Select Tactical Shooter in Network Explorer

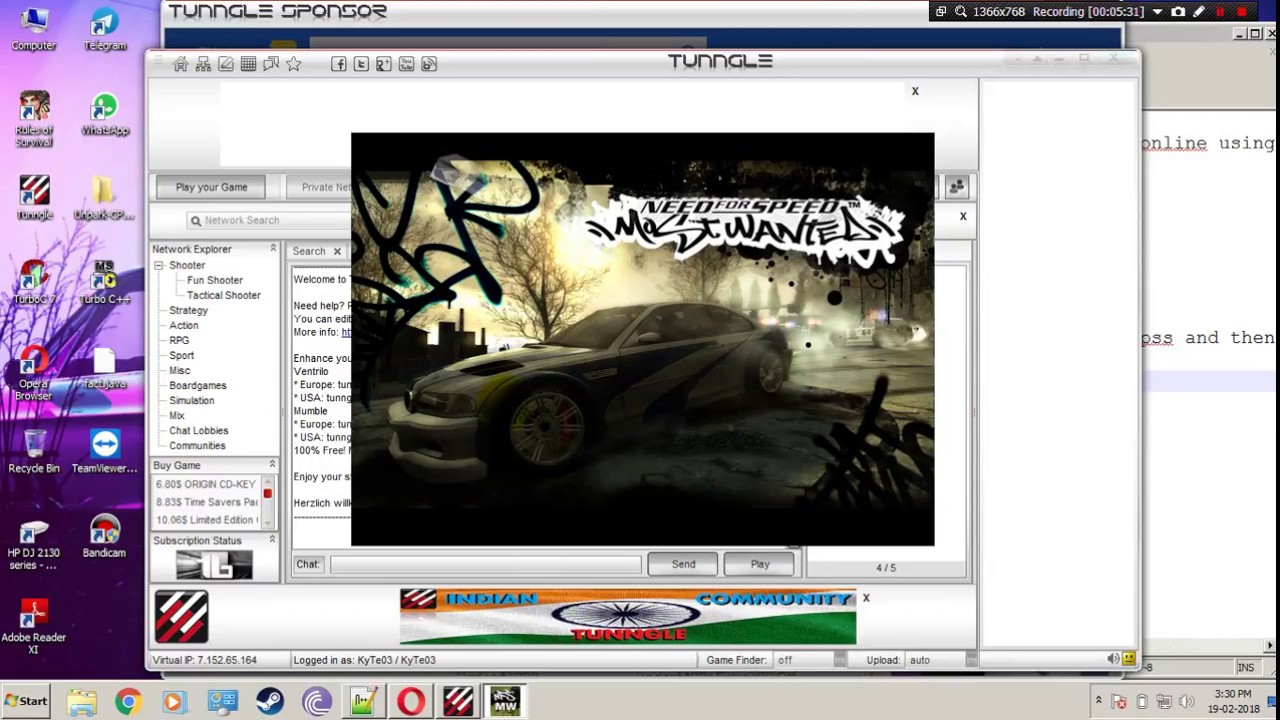pos(224,295)
